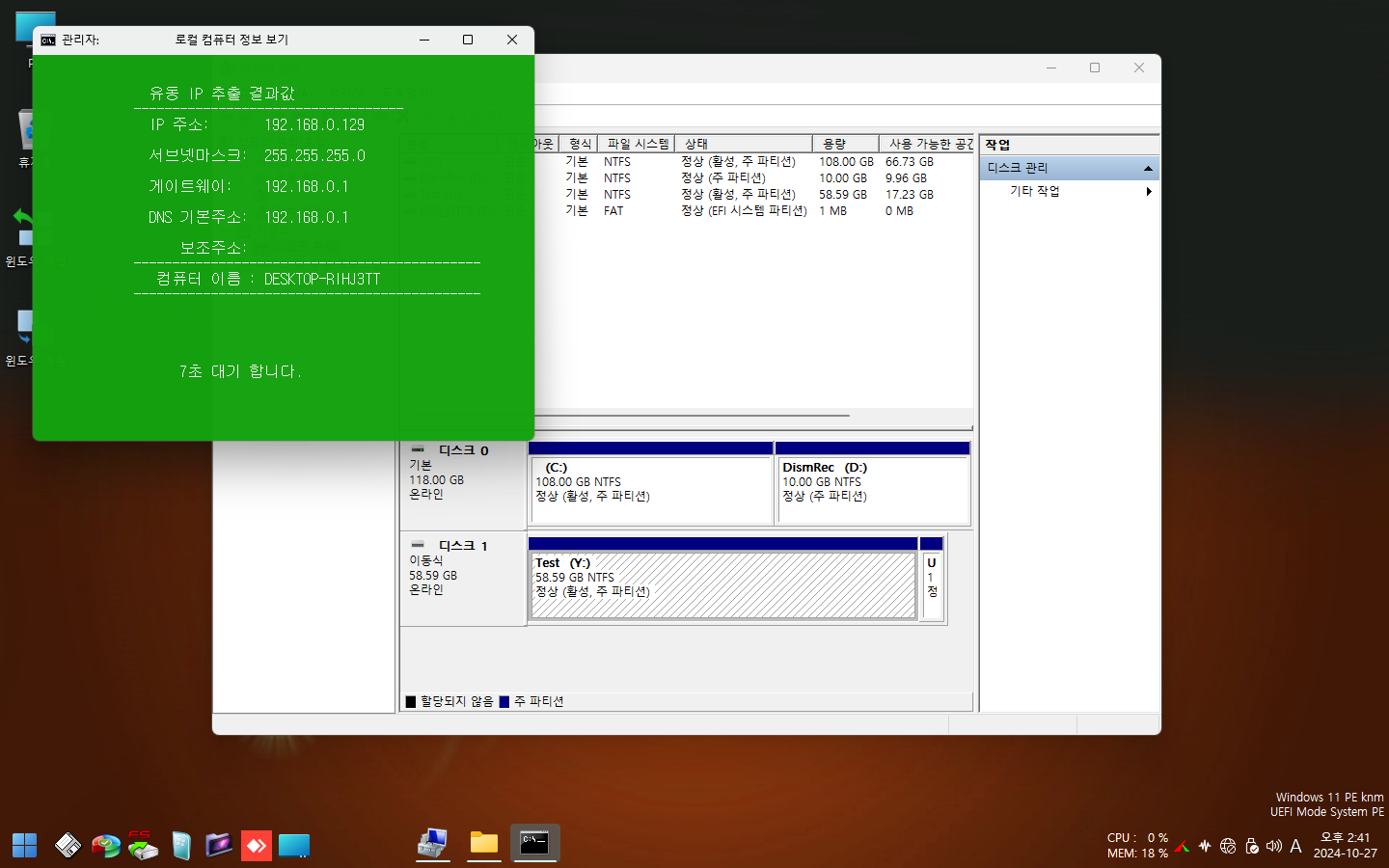1389x868 pixels.
Task: Open the waveform tray icon
Action: coord(1205,846)
